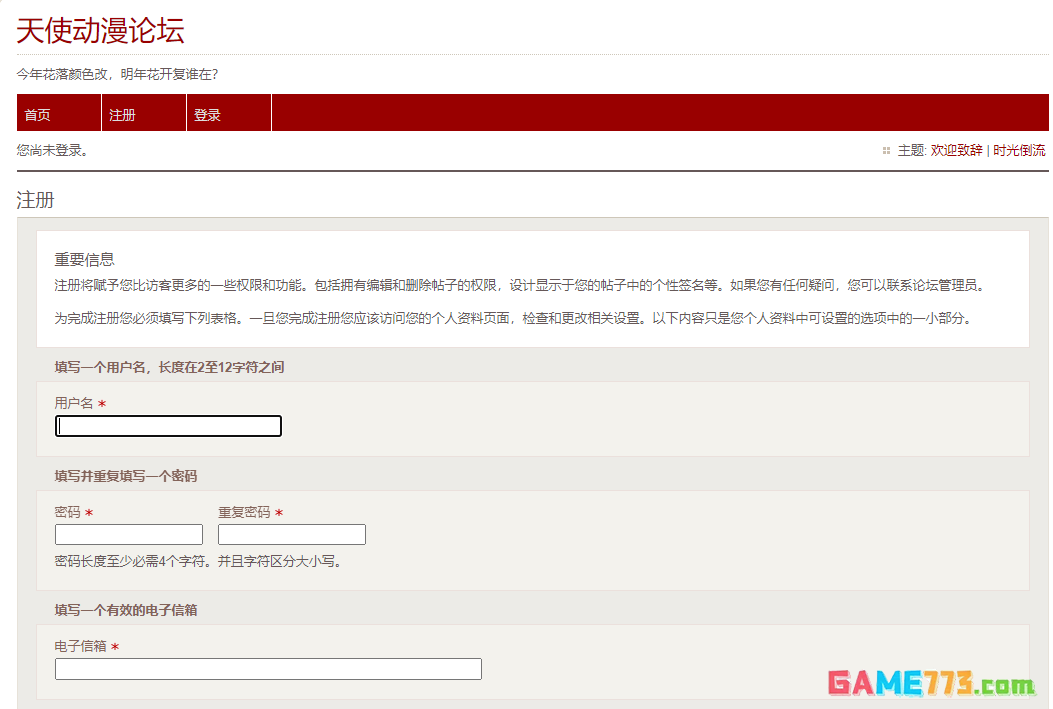
Task: Click the 您尚未登录 status text
Action: (x=53, y=151)
